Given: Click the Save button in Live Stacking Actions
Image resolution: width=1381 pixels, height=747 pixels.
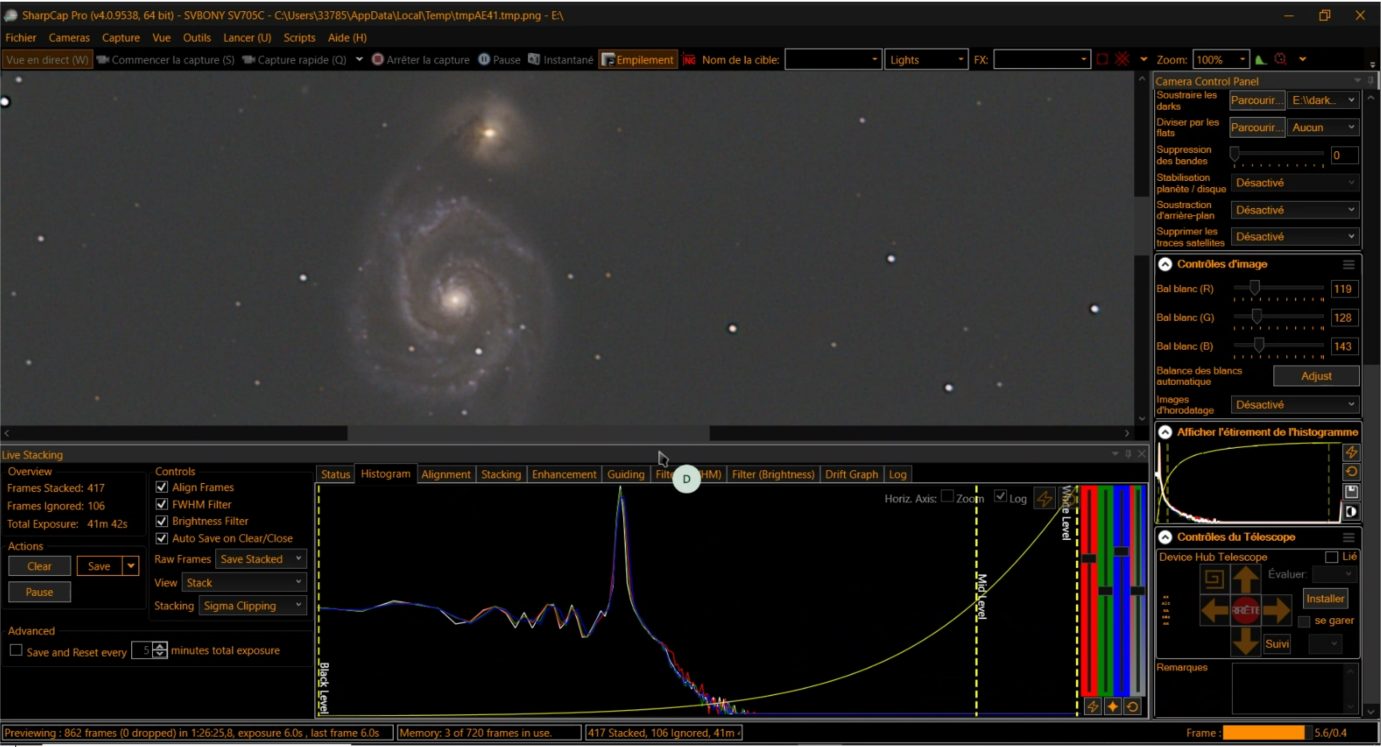Looking at the screenshot, I should click(99, 566).
